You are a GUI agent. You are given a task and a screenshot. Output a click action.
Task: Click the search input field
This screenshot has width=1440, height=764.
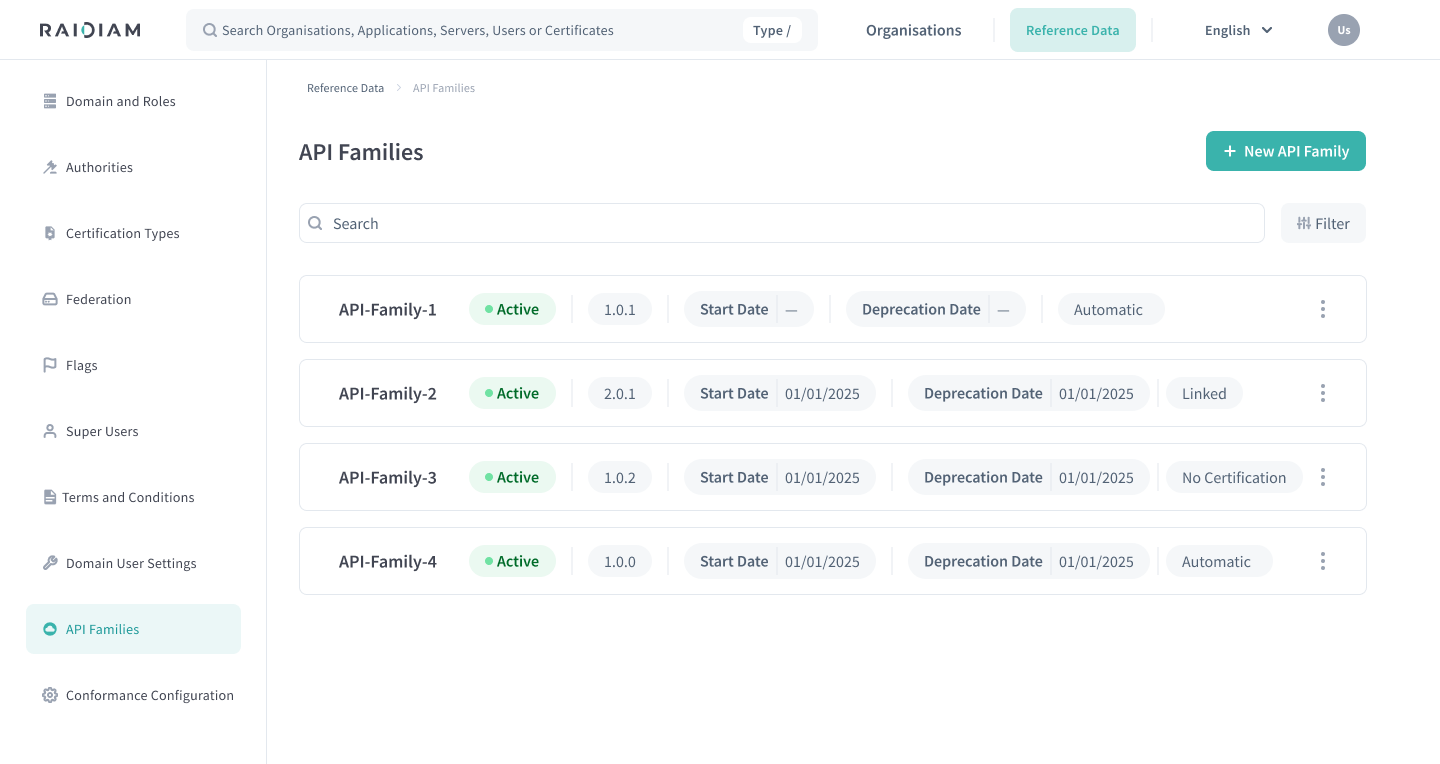780,223
